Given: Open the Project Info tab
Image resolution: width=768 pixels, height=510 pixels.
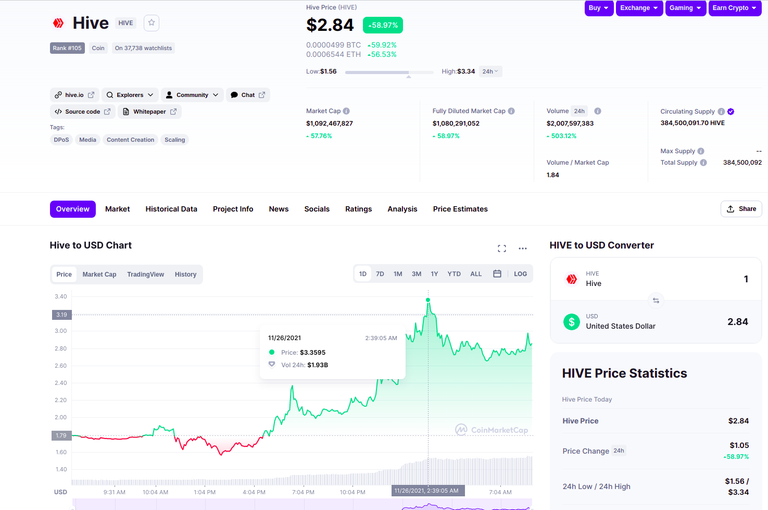Looking at the screenshot, I should point(233,209).
